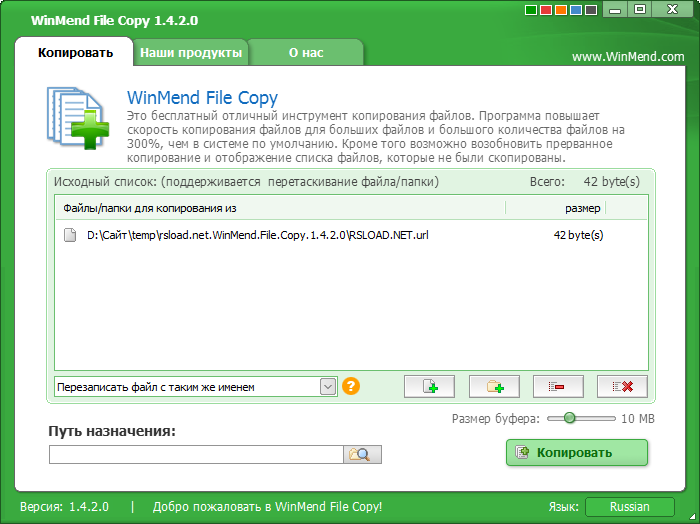Open the Russian language selector

tap(629, 507)
